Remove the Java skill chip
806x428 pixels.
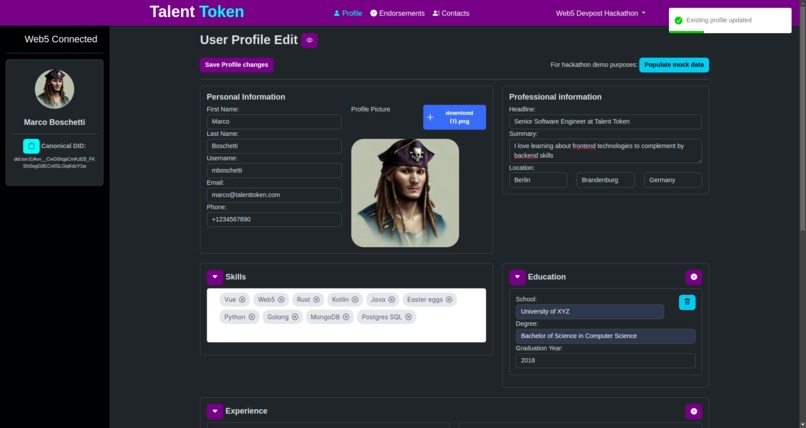pos(391,300)
